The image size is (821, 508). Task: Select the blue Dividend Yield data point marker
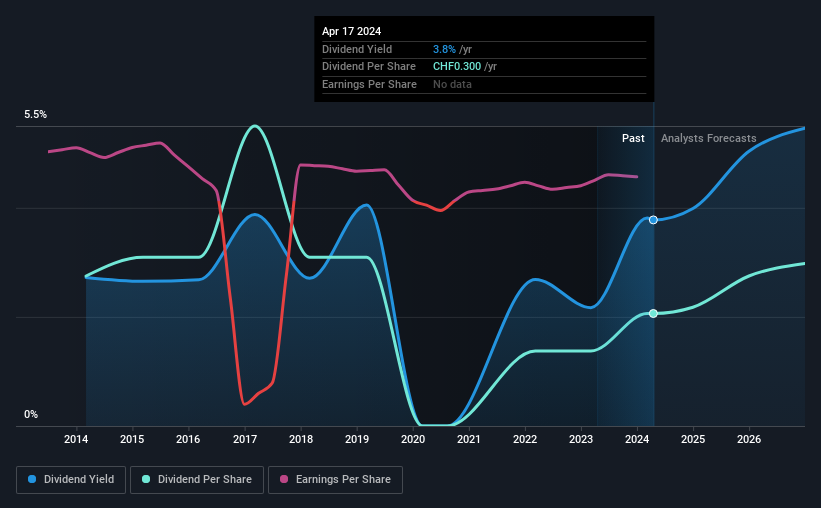click(653, 220)
